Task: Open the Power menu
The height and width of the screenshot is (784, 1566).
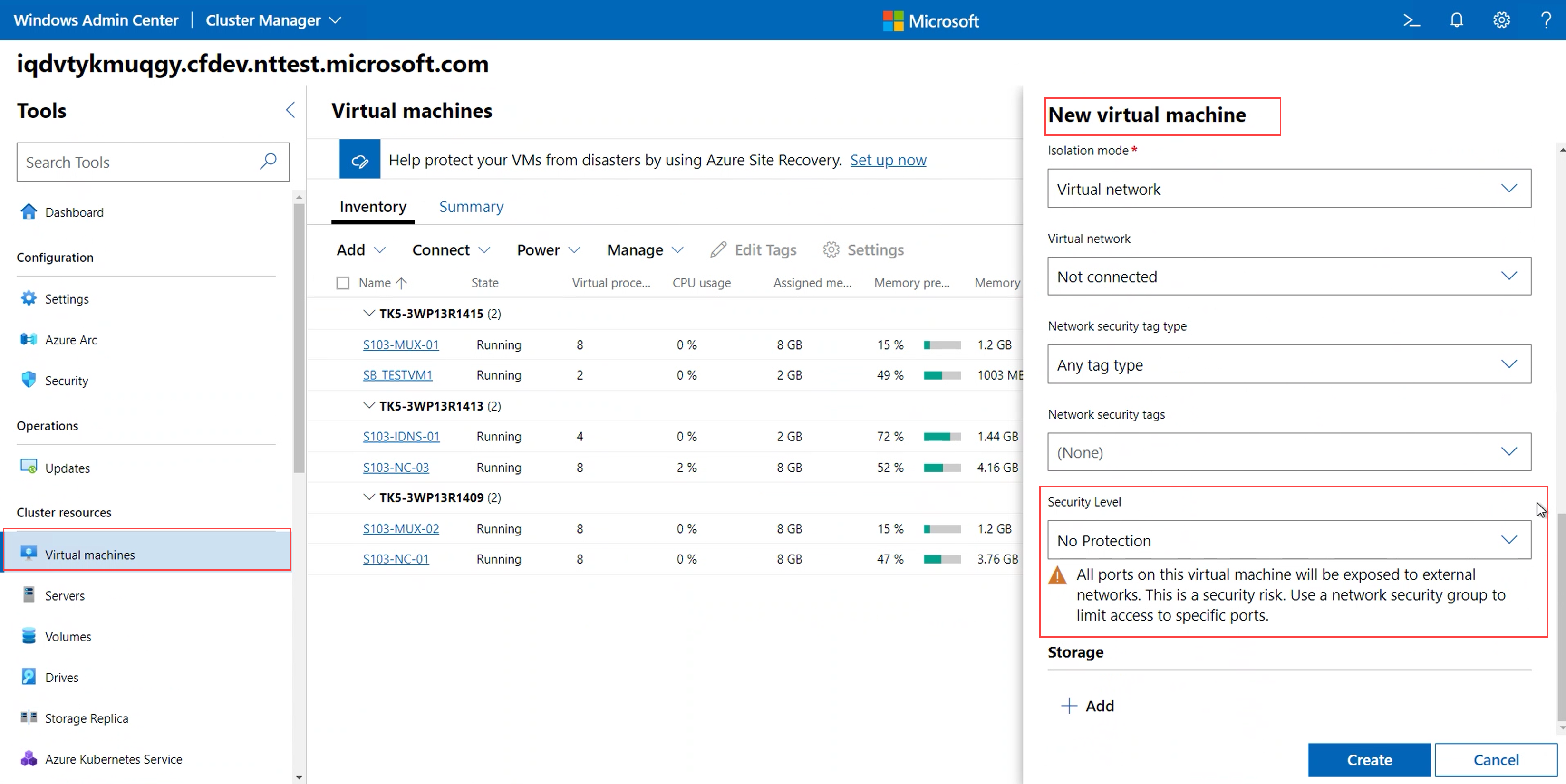Action: tap(548, 250)
